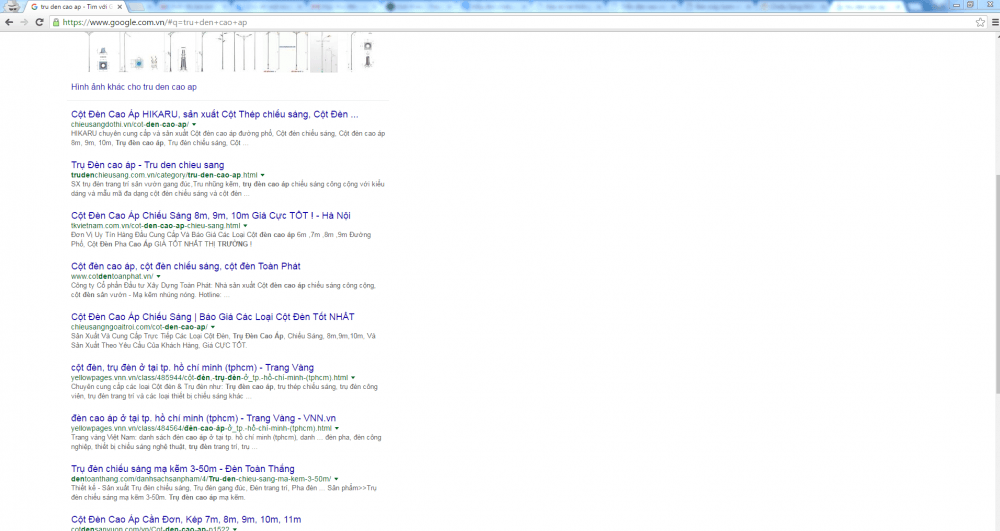Expand dropdown arrow beside tkvietnam.com.vn URL

click(245, 226)
